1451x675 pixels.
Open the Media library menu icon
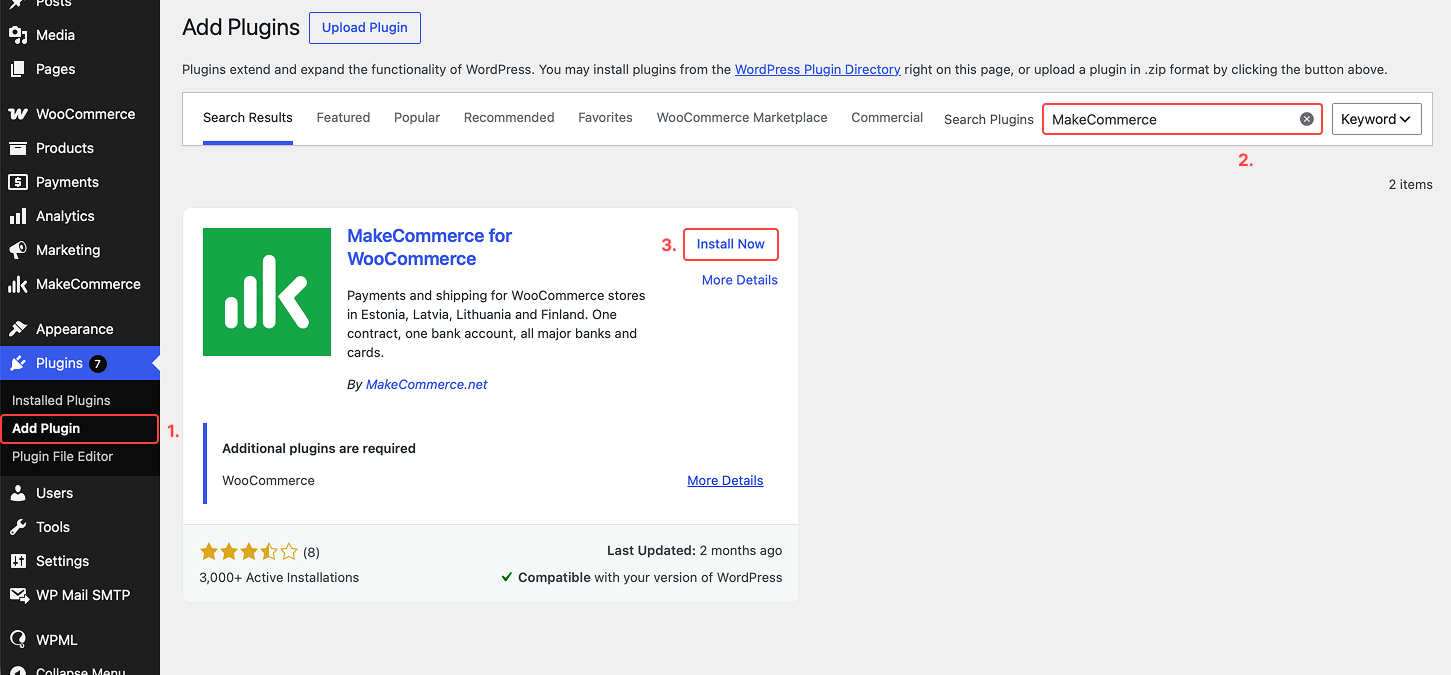coord(18,35)
